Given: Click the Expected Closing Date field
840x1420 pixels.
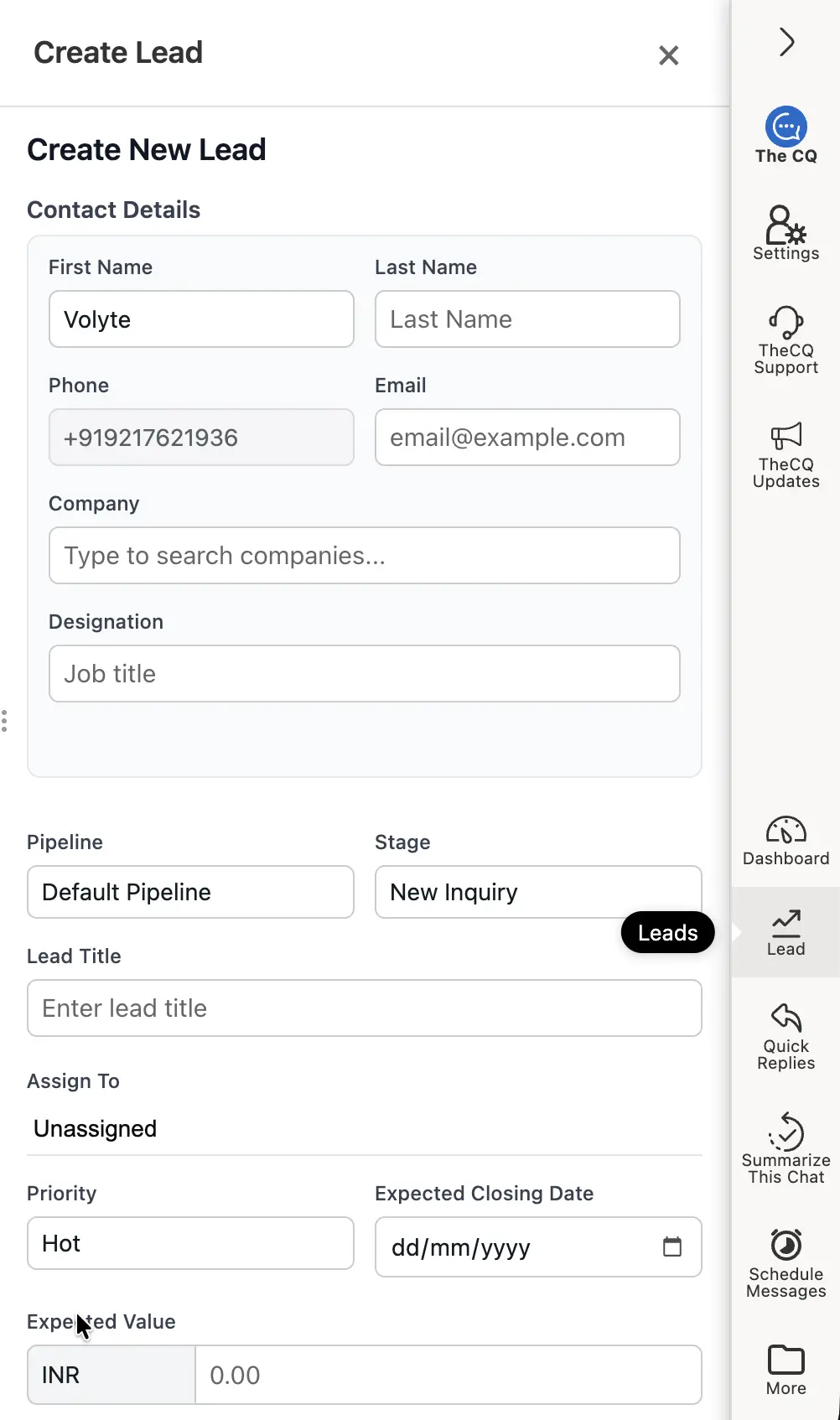Looking at the screenshot, I should pyautogui.click(x=538, y=1247).
